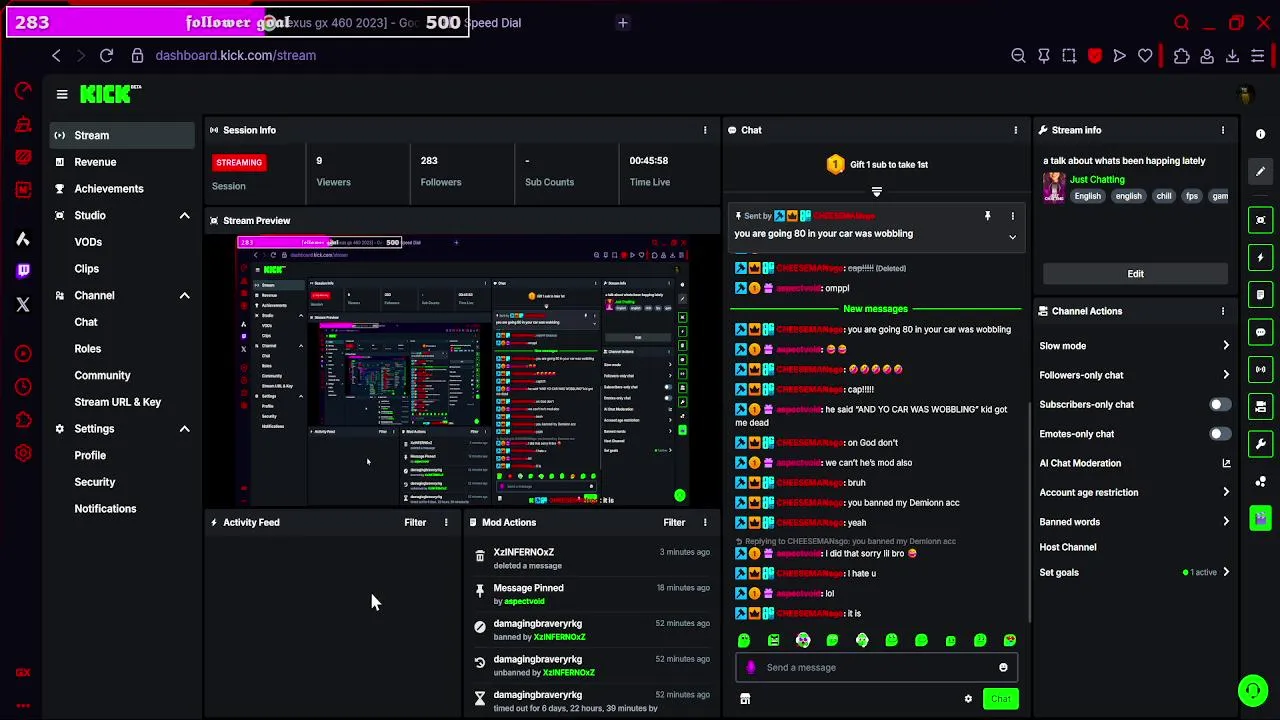
Task: Expand Account age restriction options
Action: [x=1226, y=492]
